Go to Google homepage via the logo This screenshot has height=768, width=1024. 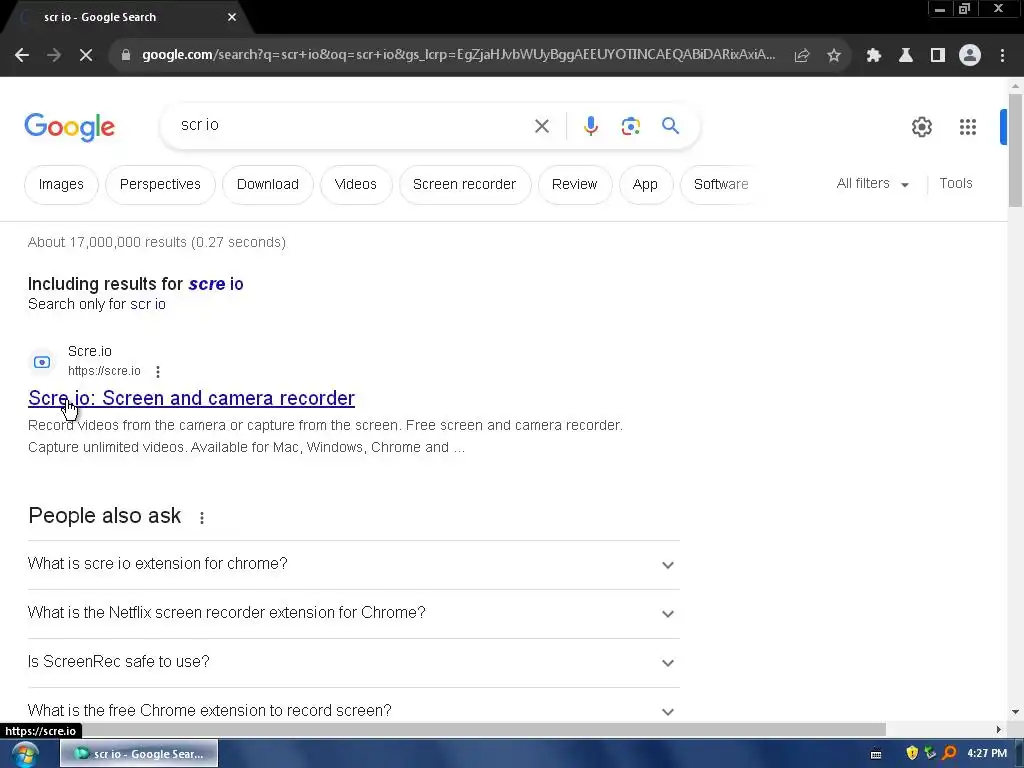69,127
